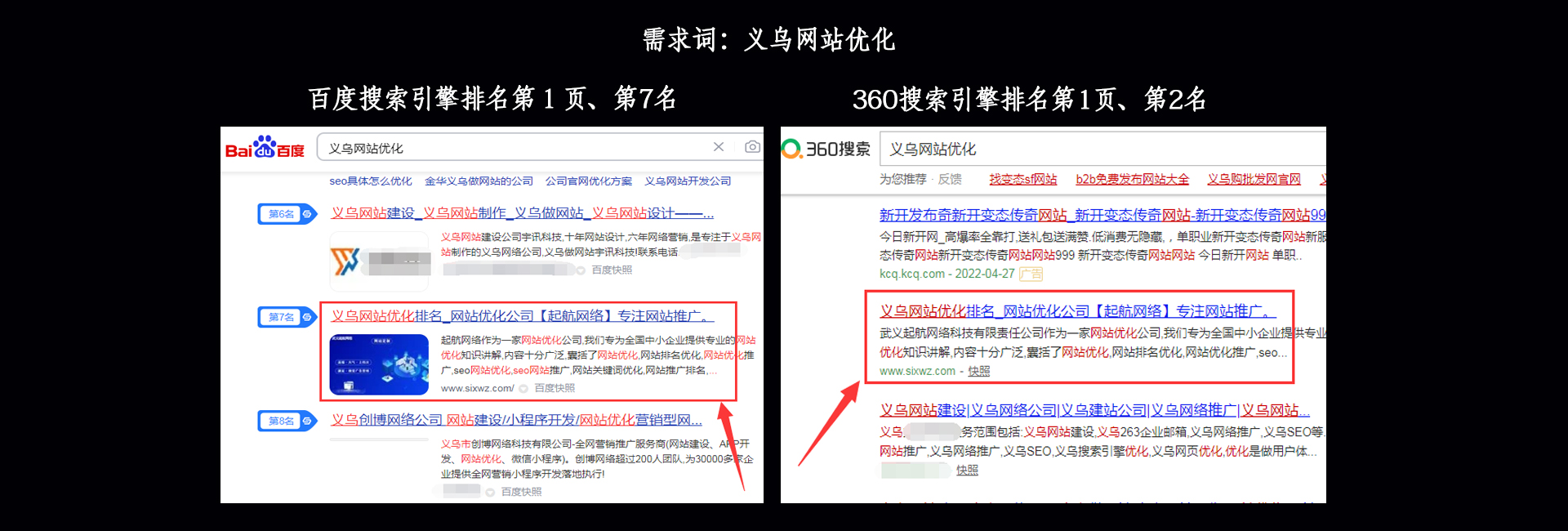Click the Baidu logo

[x=265, y=148]
